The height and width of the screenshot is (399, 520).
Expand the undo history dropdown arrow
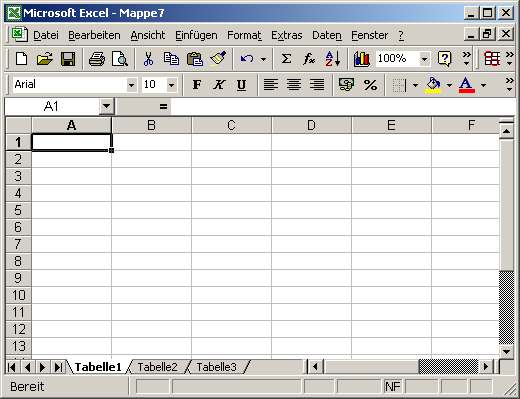click(x=263, y=60)
